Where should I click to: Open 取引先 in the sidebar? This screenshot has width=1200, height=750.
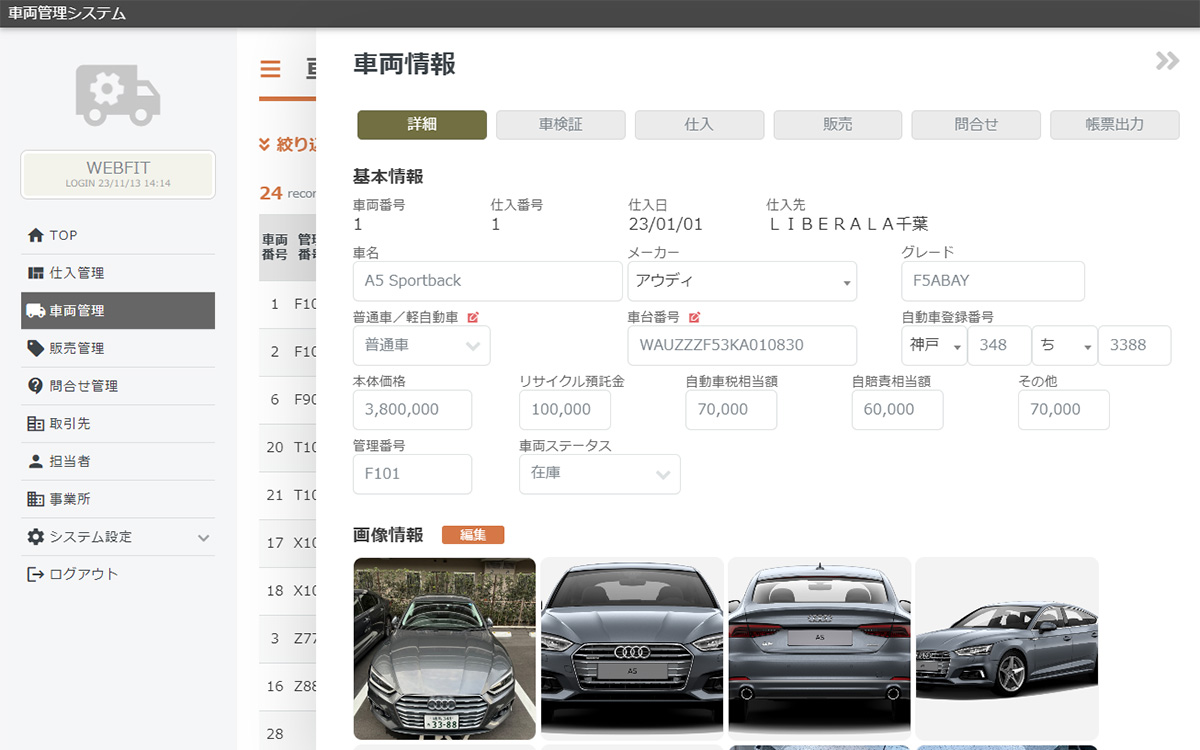coord(118,424)
